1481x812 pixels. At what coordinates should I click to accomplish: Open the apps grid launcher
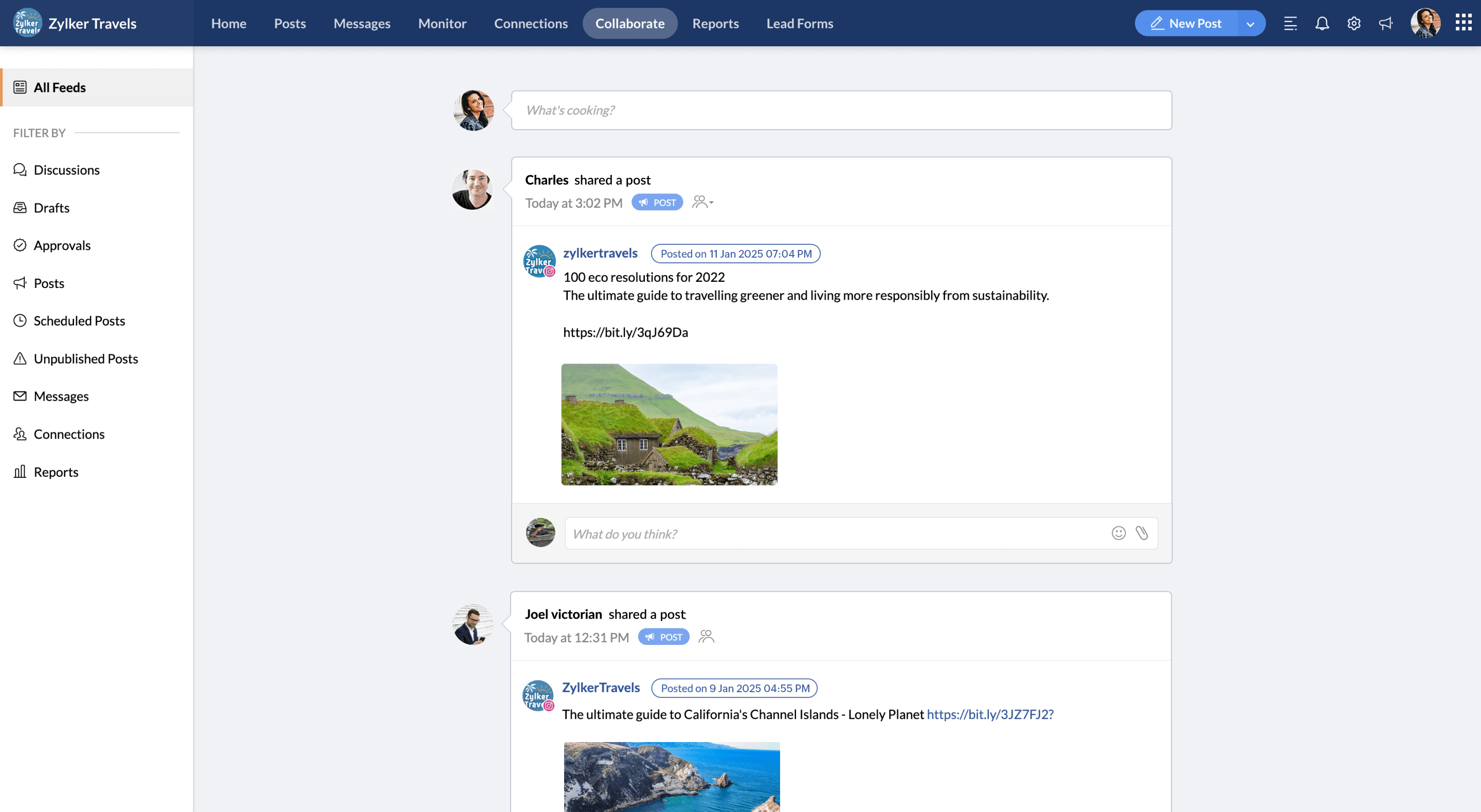(x=1463, y=23)
